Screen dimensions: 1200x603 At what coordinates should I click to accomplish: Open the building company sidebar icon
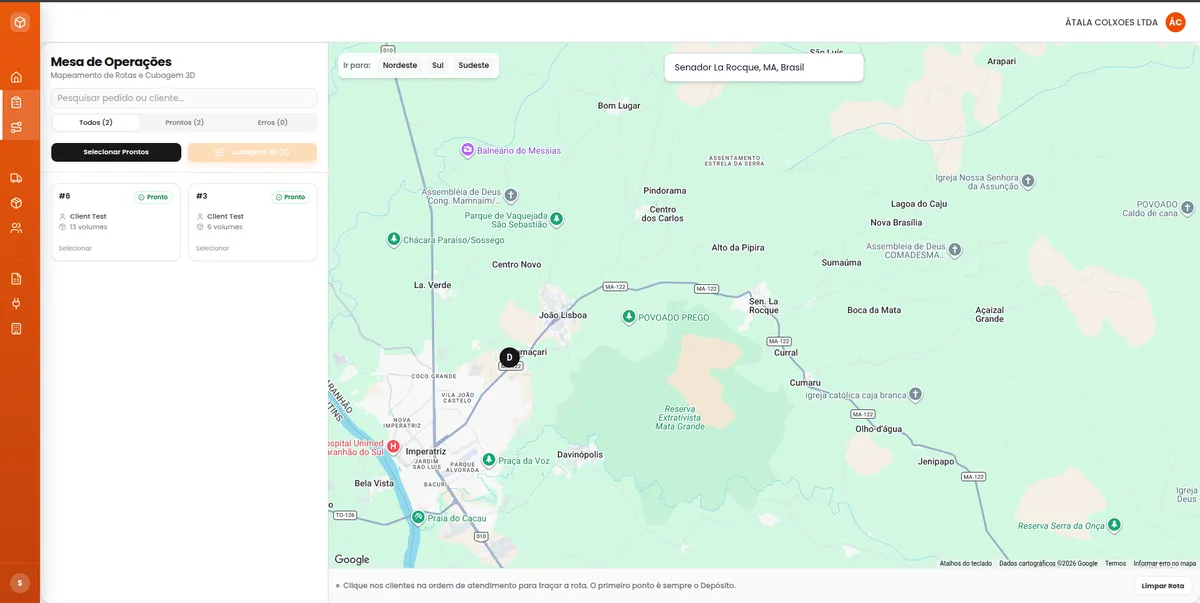pos(16,328)
